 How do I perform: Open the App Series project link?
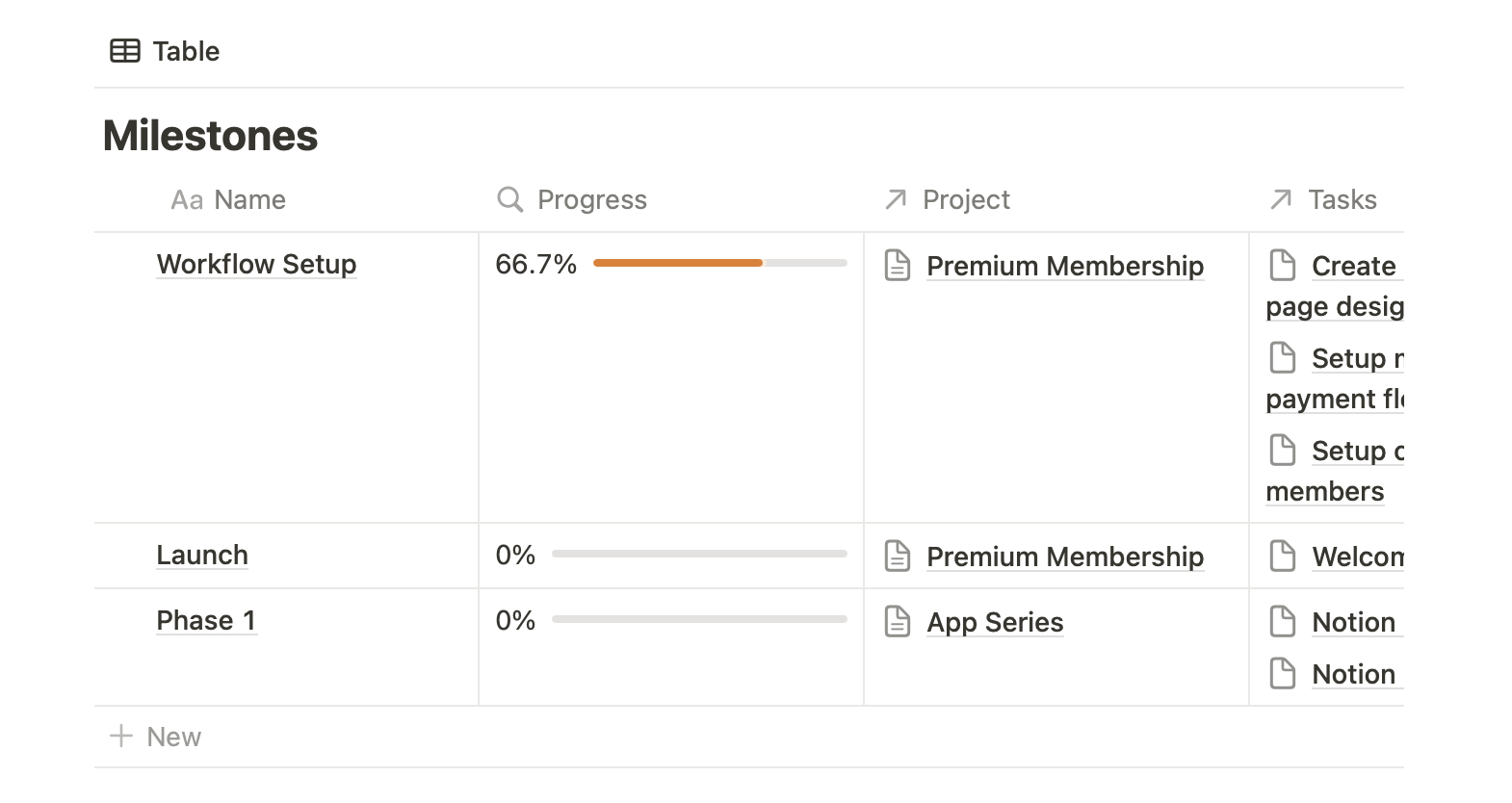click(x=995, y=622)
